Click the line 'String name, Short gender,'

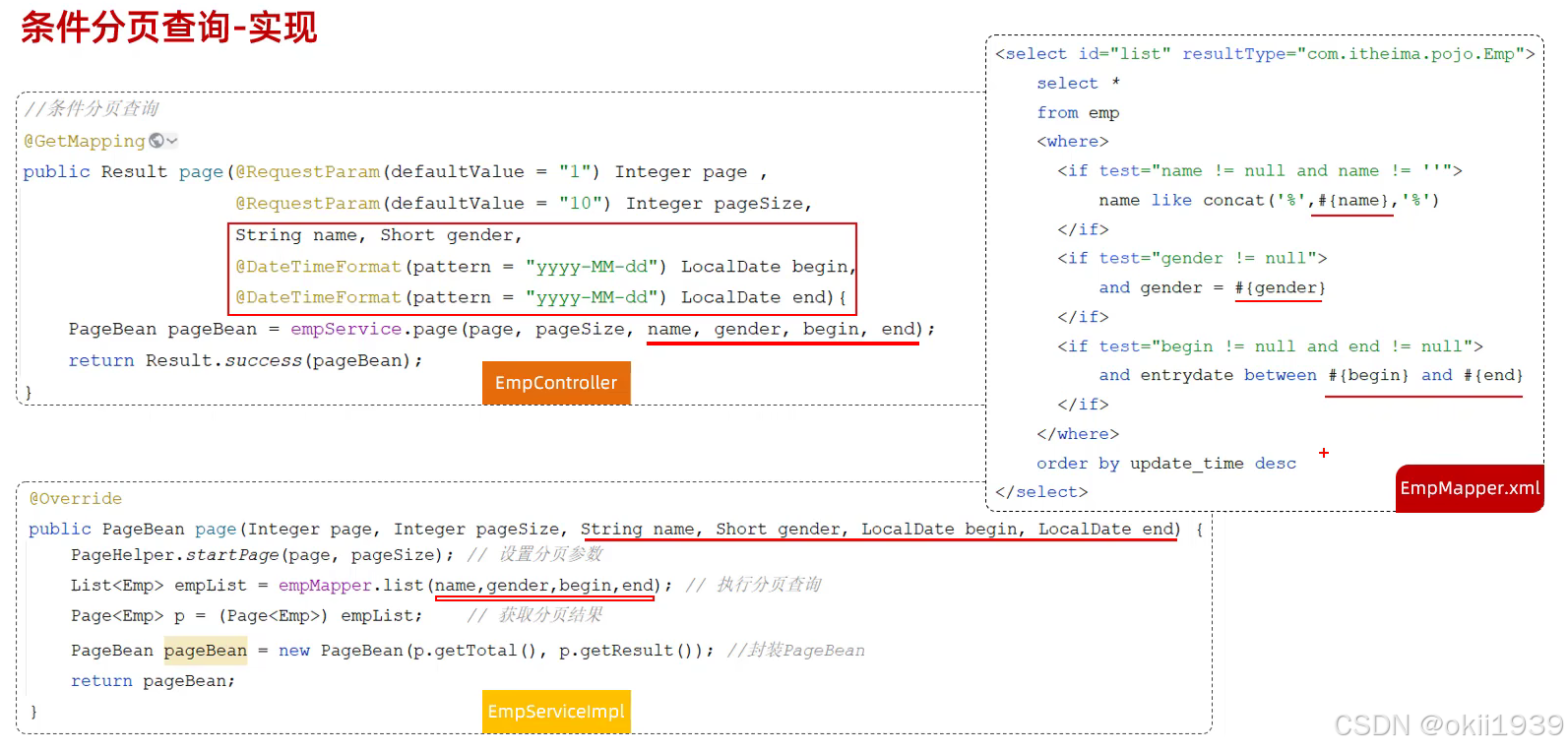(x=379, y=235)
